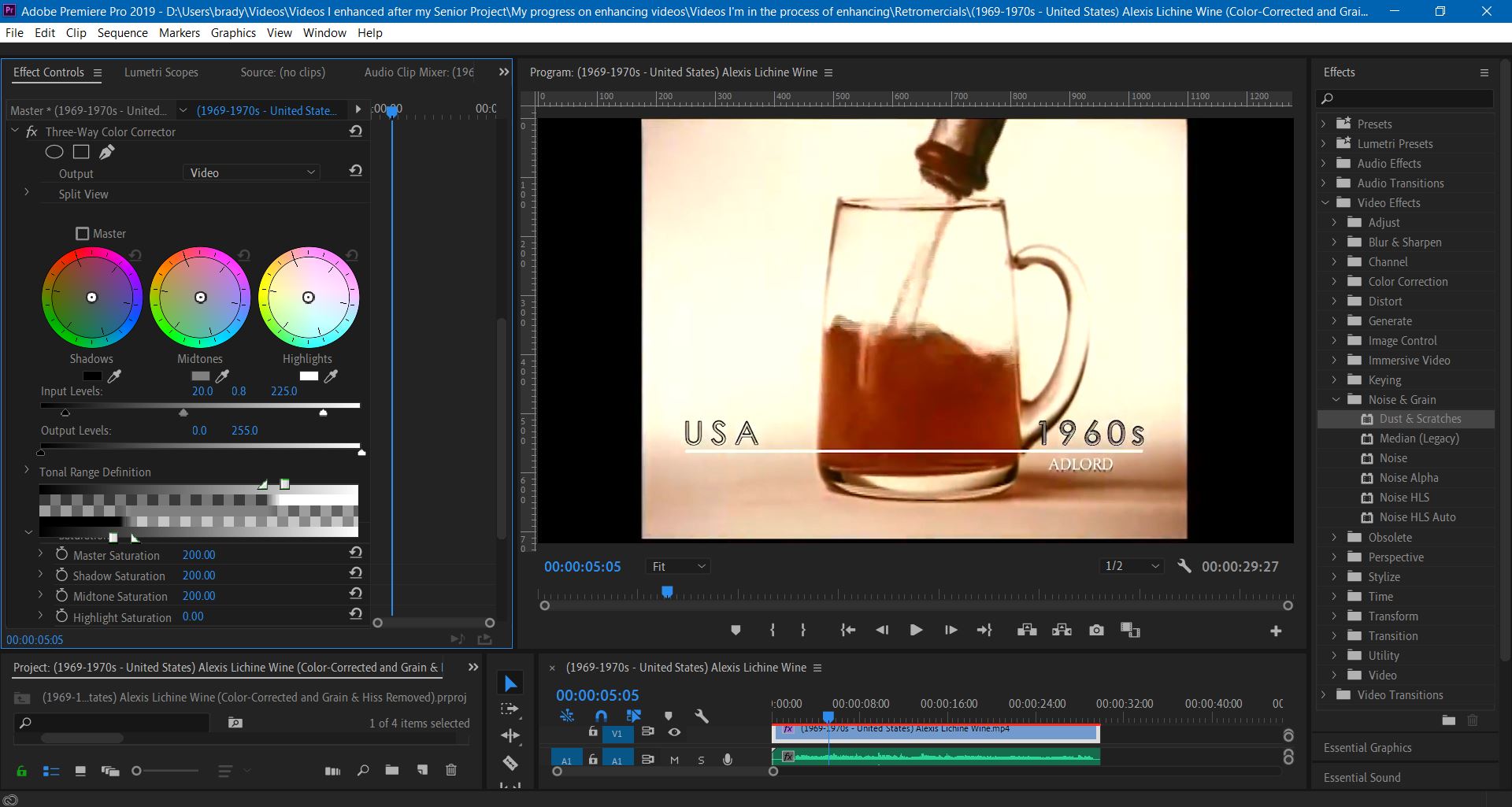Toggle Snap in timeline
1512x807 pixels.
pyautogui.click(x=601, y=716)
